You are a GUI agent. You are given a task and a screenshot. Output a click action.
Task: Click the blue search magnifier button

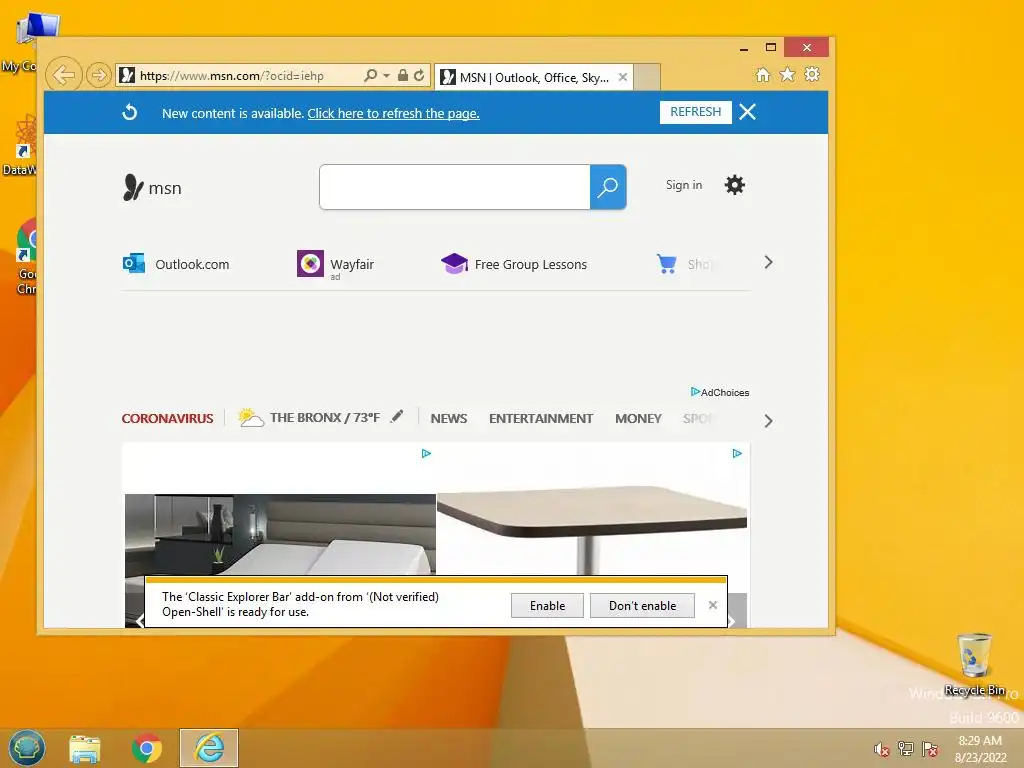coord(608,187)
